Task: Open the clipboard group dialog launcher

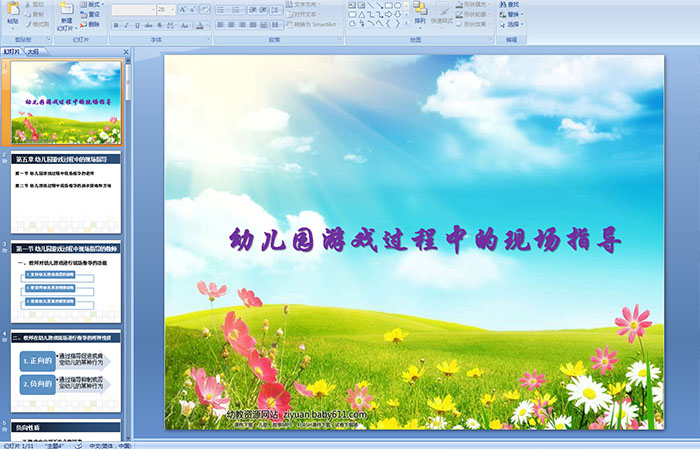Action: (48, 40)
